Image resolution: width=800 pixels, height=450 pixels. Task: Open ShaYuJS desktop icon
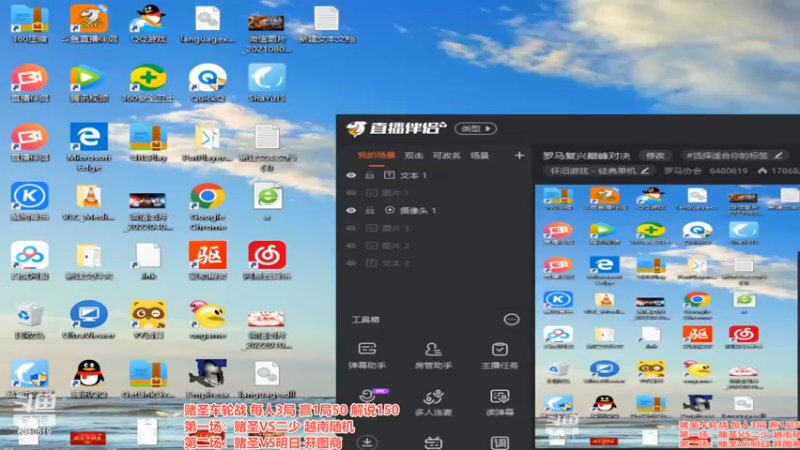(267, 83)
